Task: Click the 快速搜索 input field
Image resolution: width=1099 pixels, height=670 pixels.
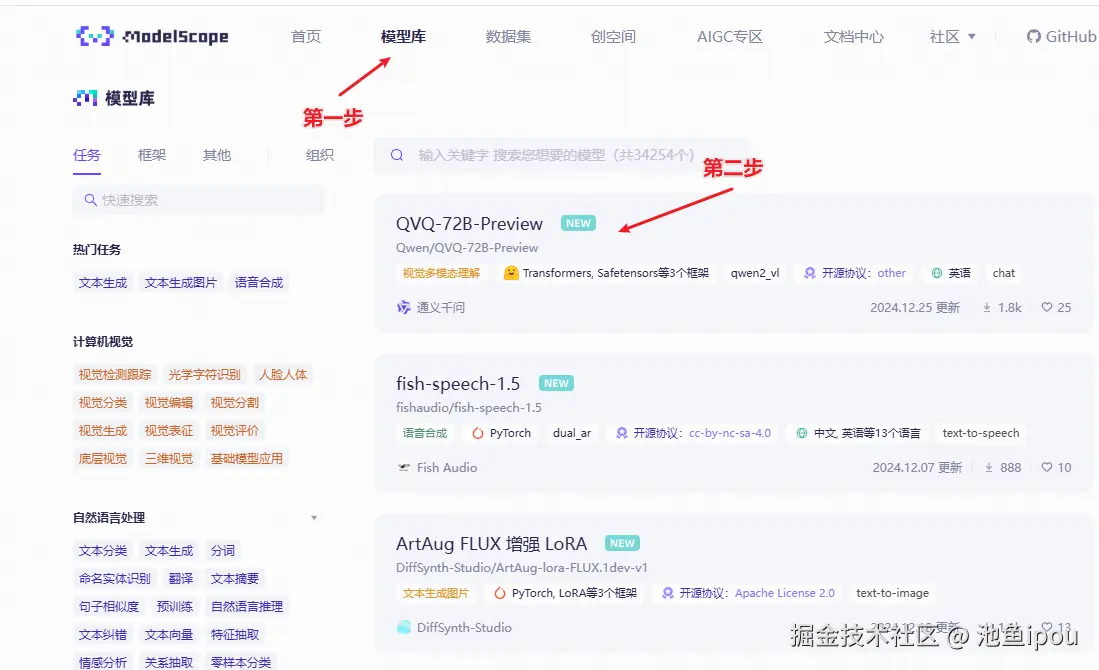Action: coord(199,200)
